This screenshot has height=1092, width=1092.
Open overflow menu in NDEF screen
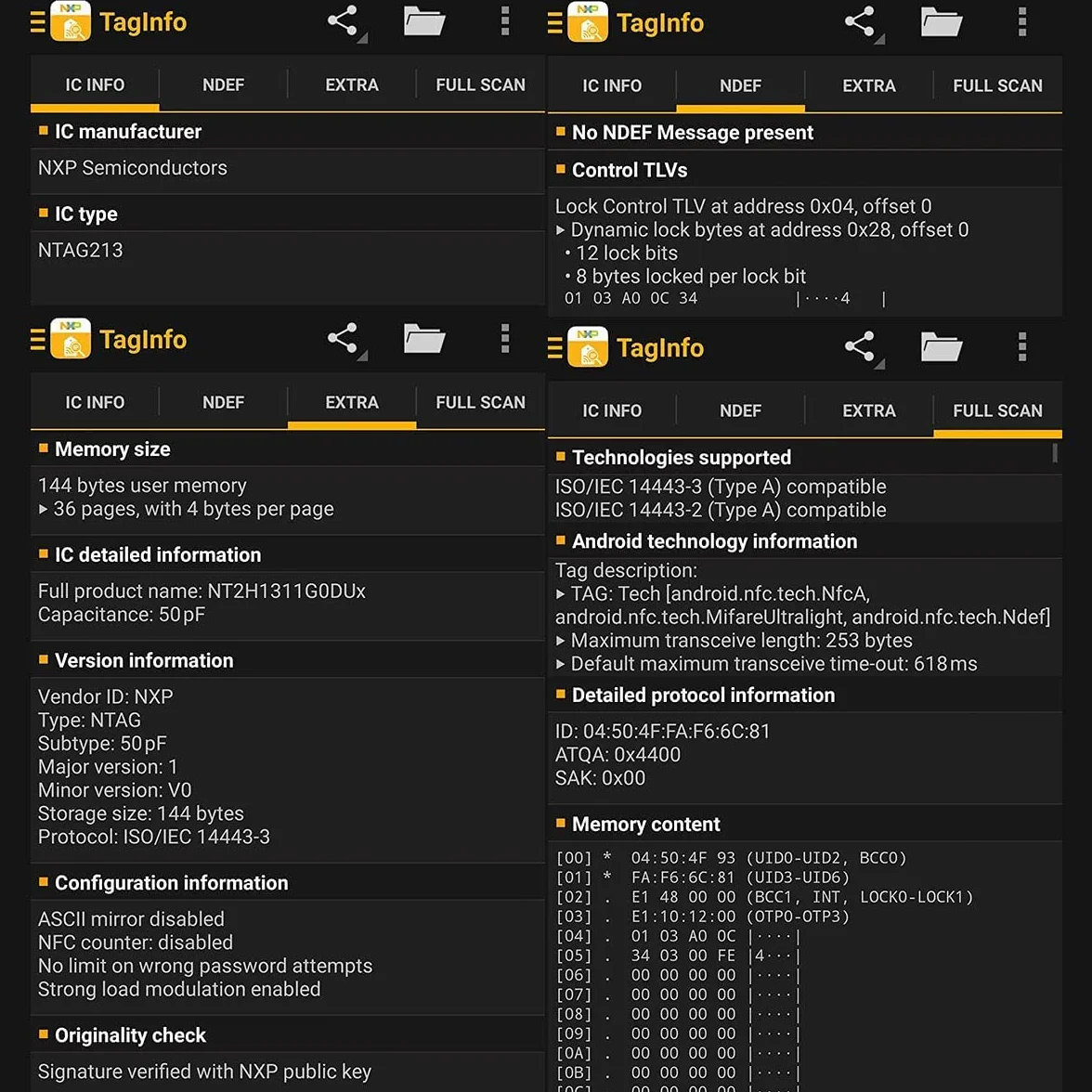[1022, 22]
